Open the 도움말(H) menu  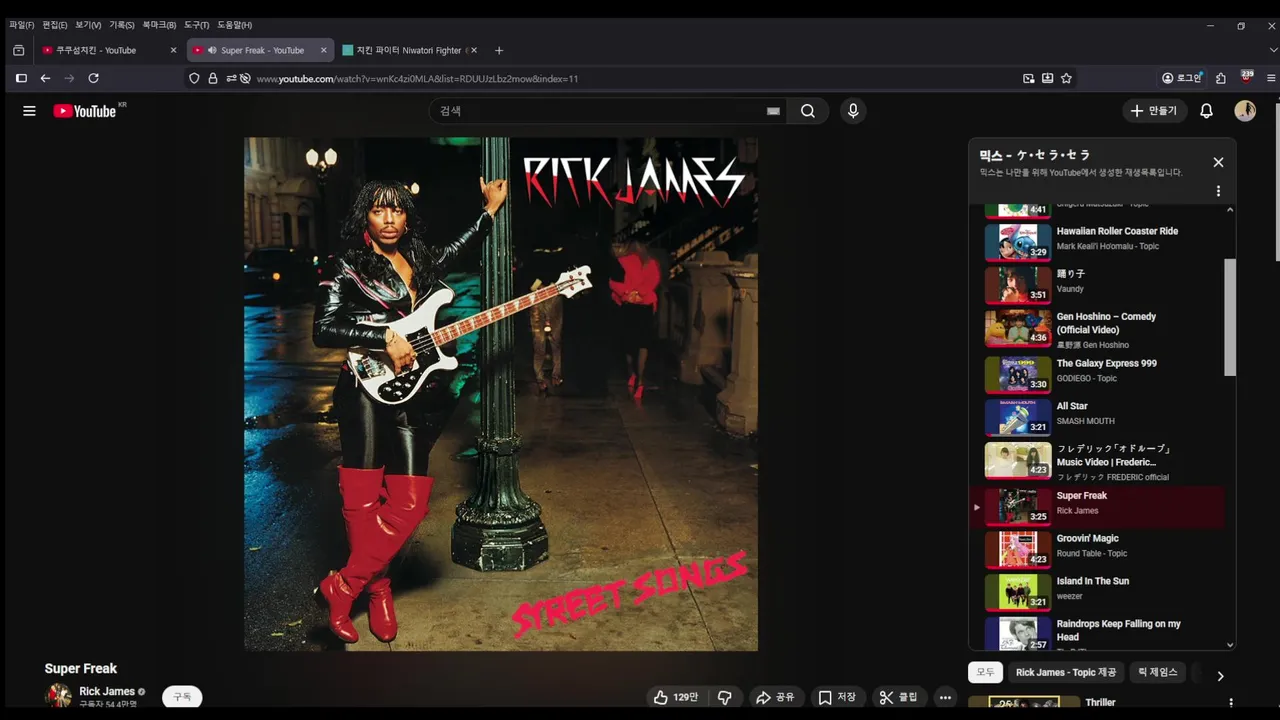(234, 25)
